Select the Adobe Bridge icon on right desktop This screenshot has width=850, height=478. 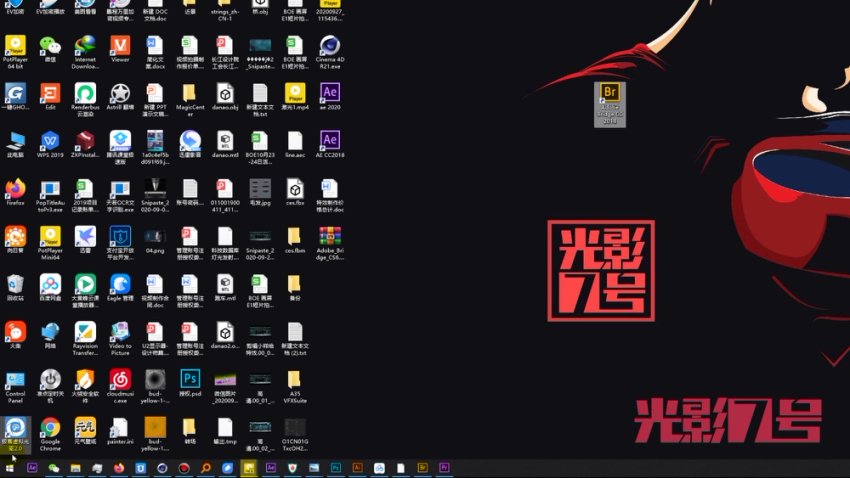610,95
